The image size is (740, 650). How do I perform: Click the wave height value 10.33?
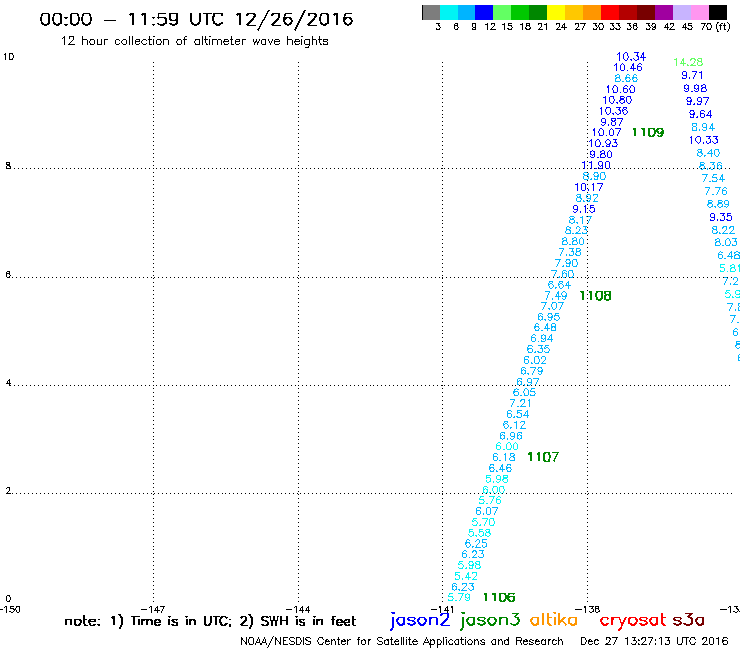pyautogui.click(x=704, y=140)
